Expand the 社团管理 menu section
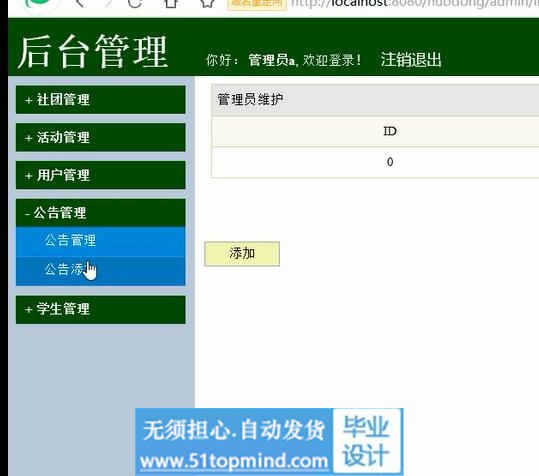 point(100,100)
